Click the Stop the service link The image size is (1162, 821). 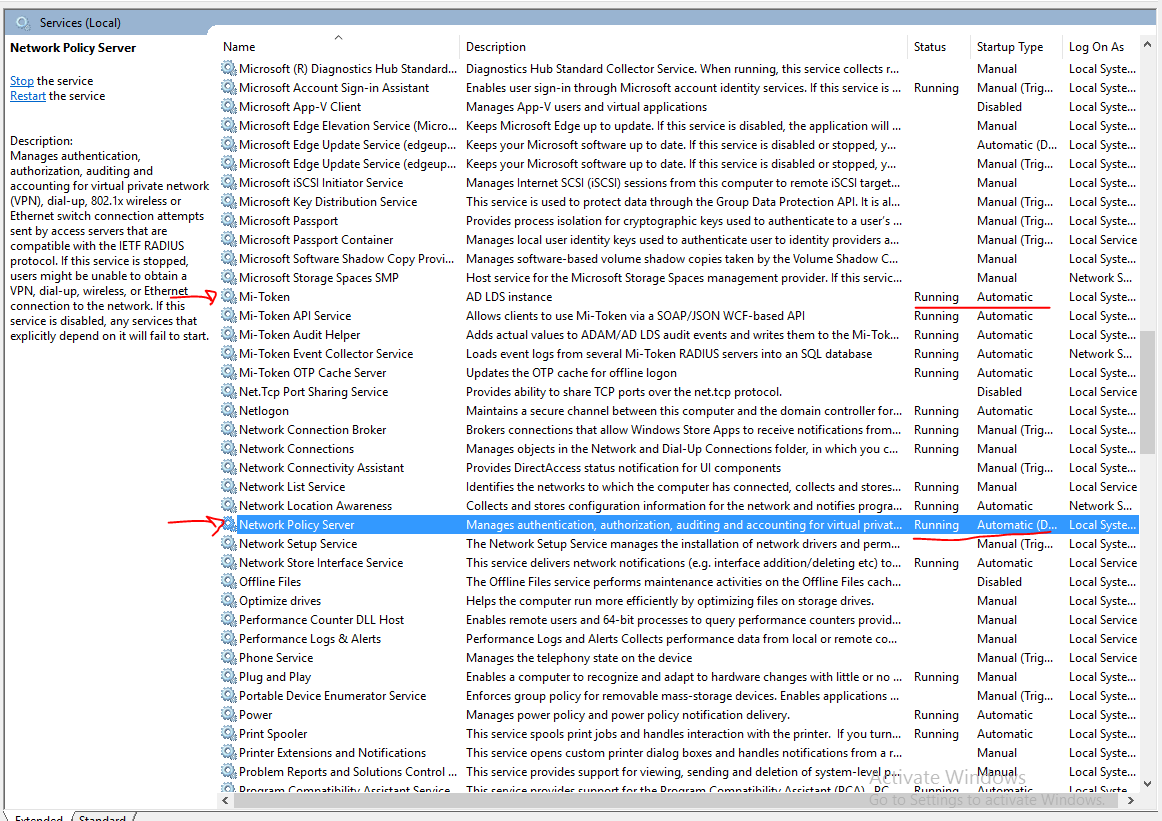pyautogui.click(x=21, y=81)
